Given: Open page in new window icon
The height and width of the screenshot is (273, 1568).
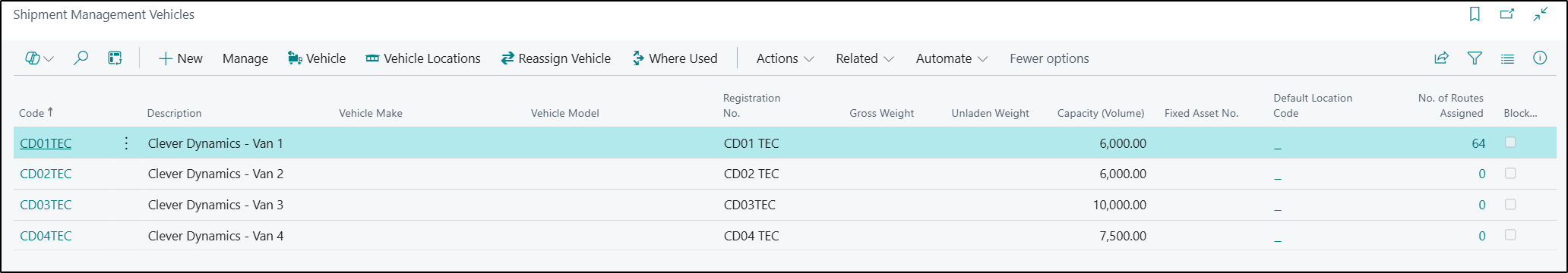Looking at the screenshot, I should (1507, 14).
